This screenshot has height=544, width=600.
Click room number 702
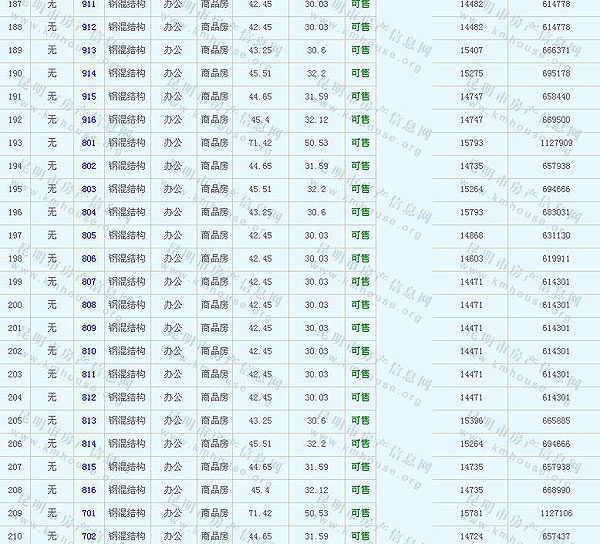(89, 537)
